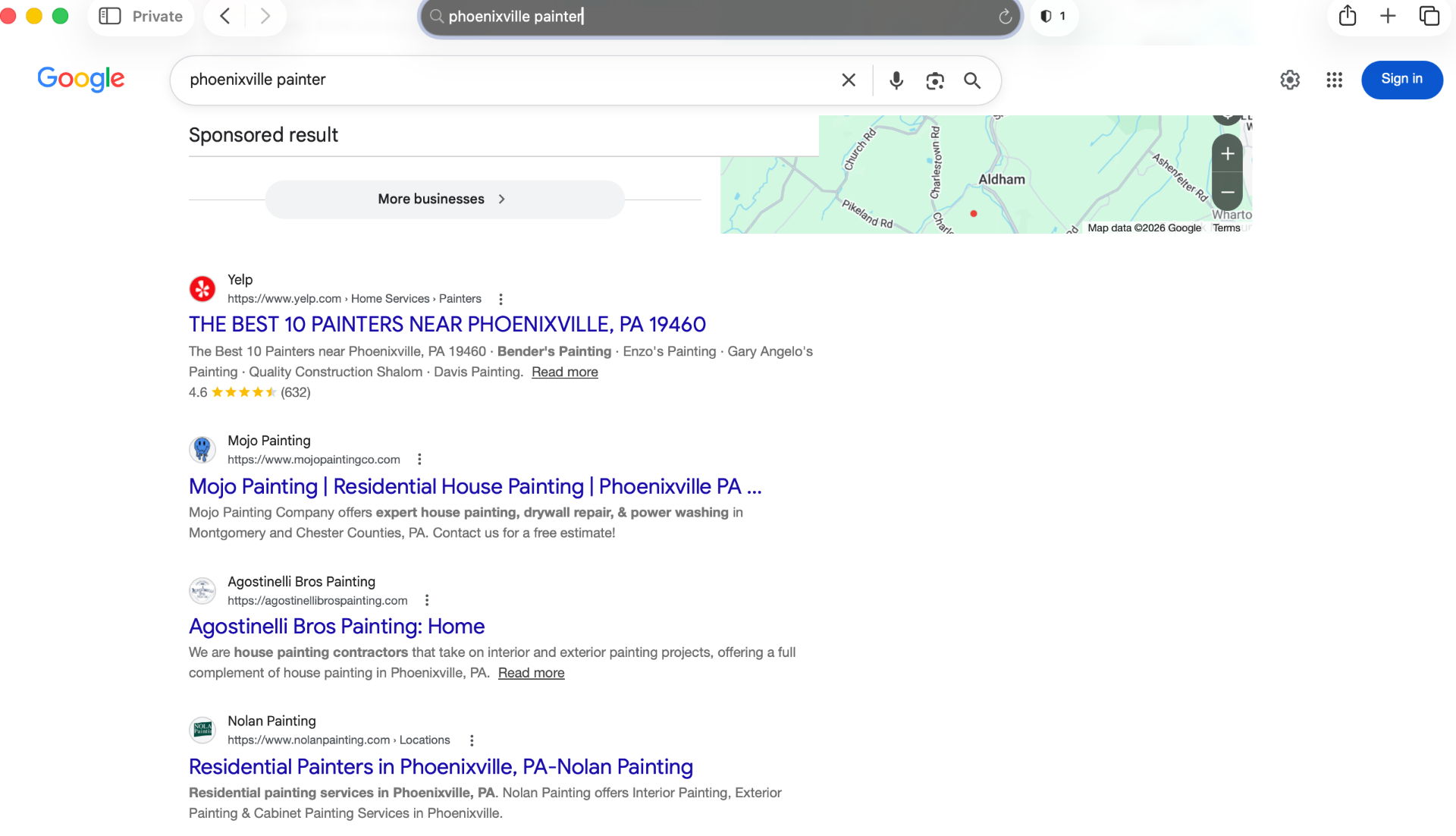1456x836 pixels.
Task: Click the Yelp site name
Action: pyautogui.click(x=240, y=279)
